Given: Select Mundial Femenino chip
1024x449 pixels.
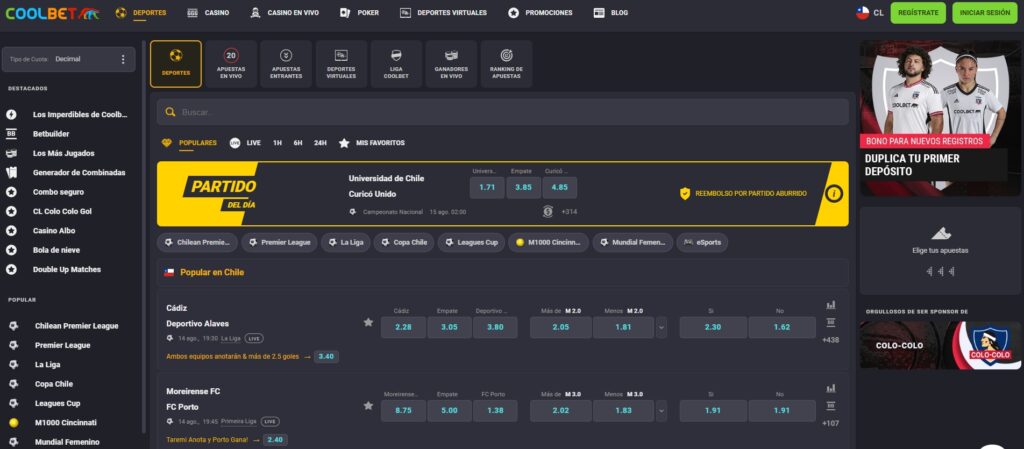Looking at the screenshot, I should coord(633,243).
